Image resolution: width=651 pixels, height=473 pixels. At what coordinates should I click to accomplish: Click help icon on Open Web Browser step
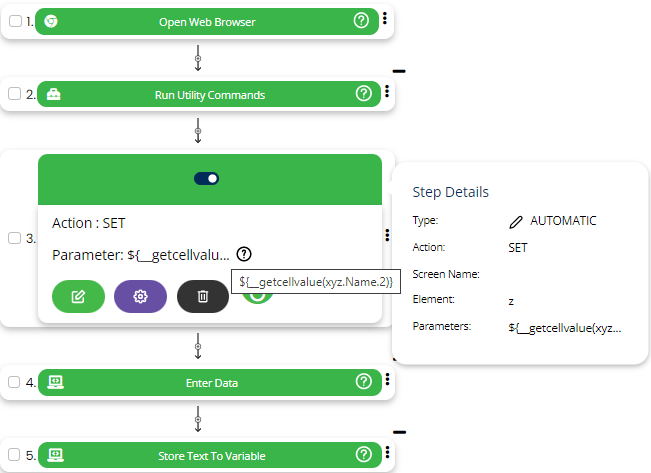(x=361, y=21)
